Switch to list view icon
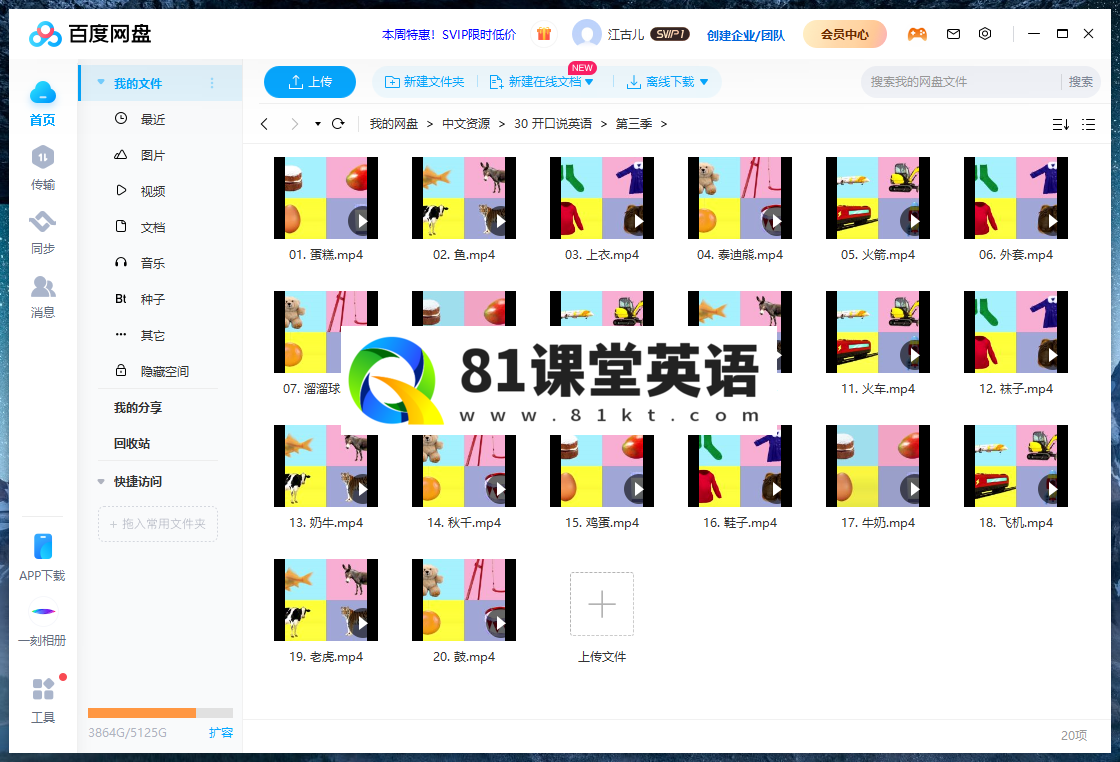 pyautogui.click(x=1089, y=124)
